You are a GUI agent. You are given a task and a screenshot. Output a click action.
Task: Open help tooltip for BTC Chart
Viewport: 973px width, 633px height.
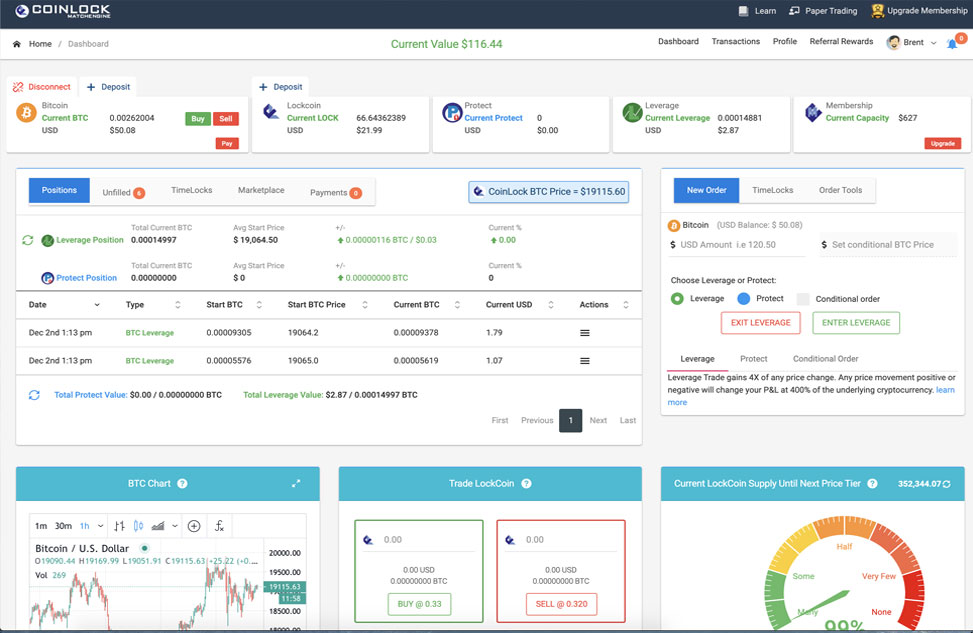click(182, 483)
